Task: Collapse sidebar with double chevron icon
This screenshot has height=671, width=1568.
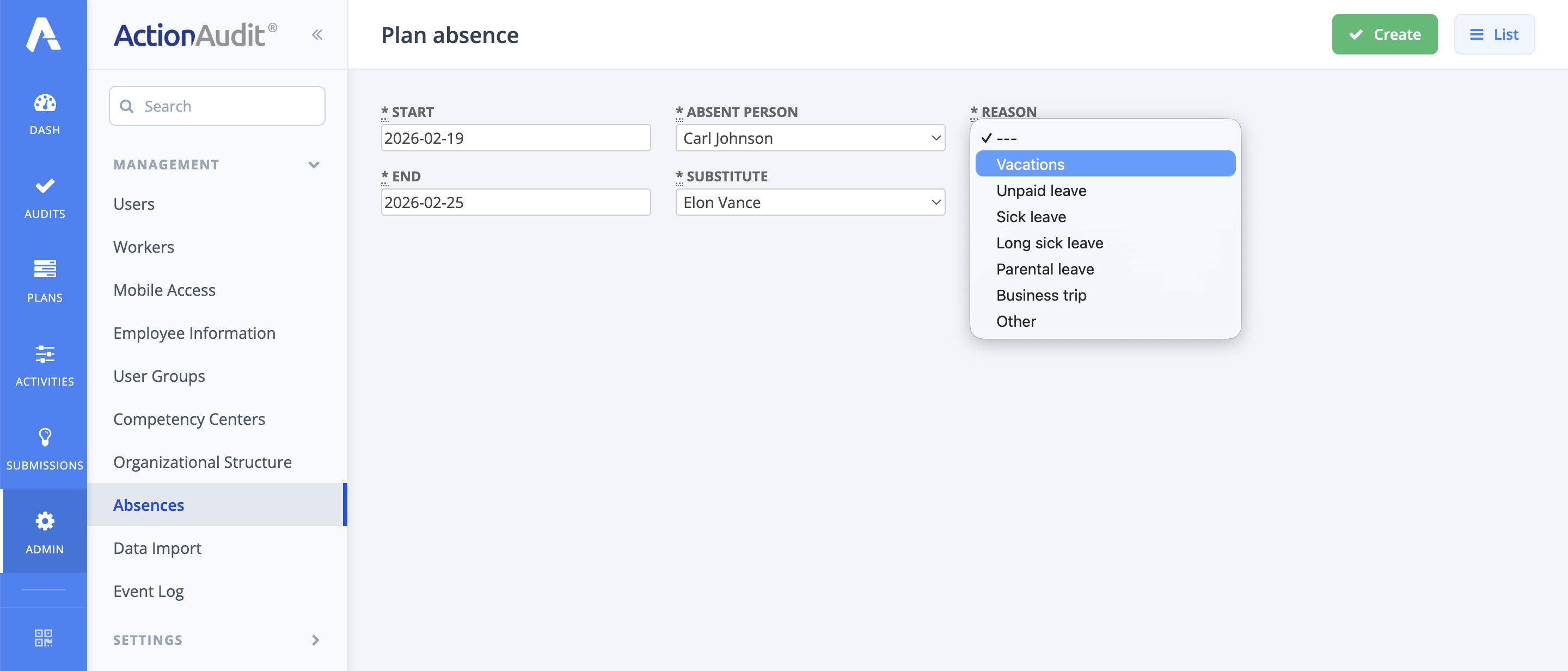Action: pyautogui.click(x=316, y=35)
